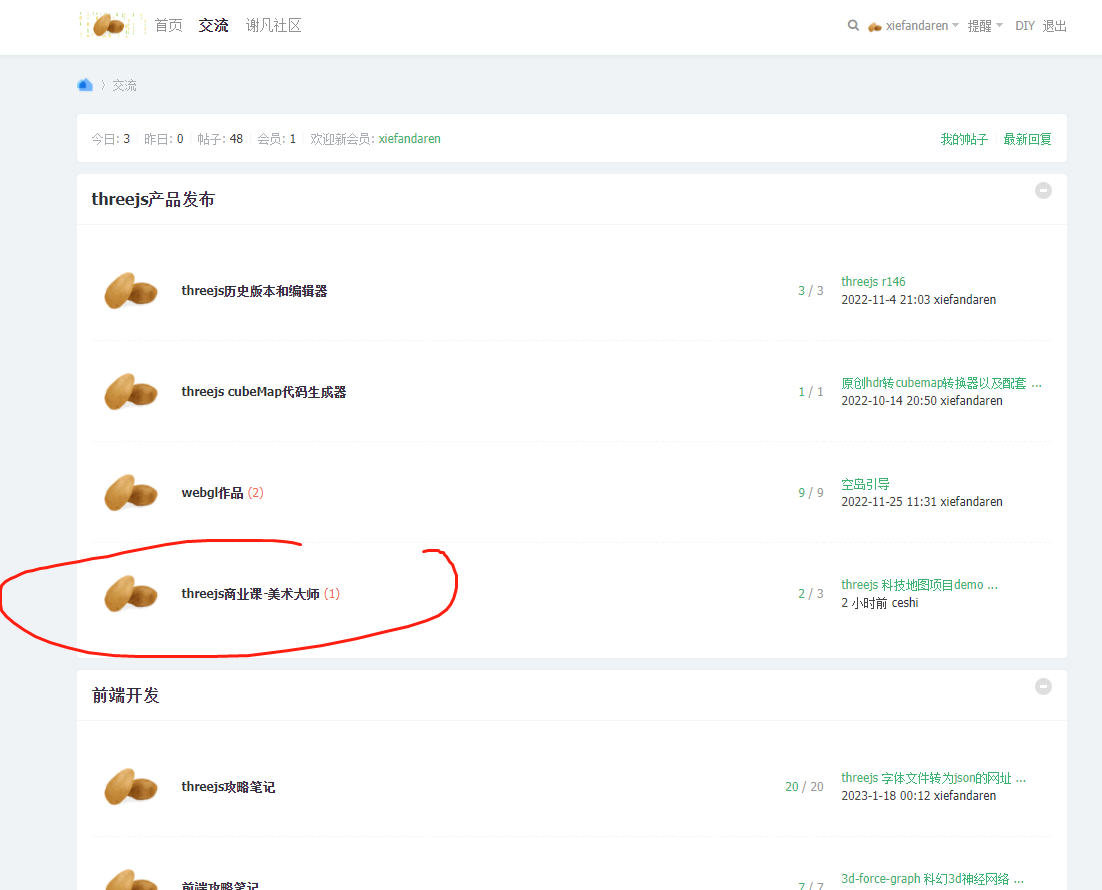Open latest post 空岛引导
The width and height of the screenshot is (1102, 890).
[x=865, y=484]
